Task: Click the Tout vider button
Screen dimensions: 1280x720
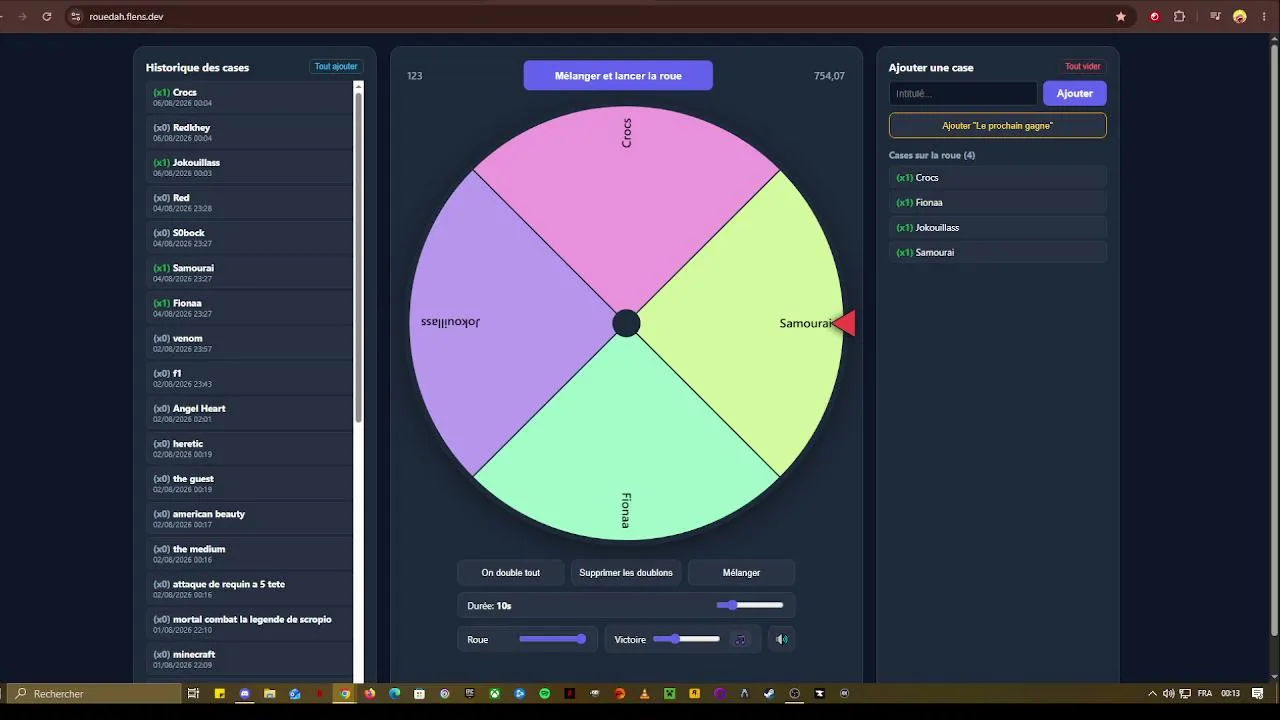Action: point(1082,67)
